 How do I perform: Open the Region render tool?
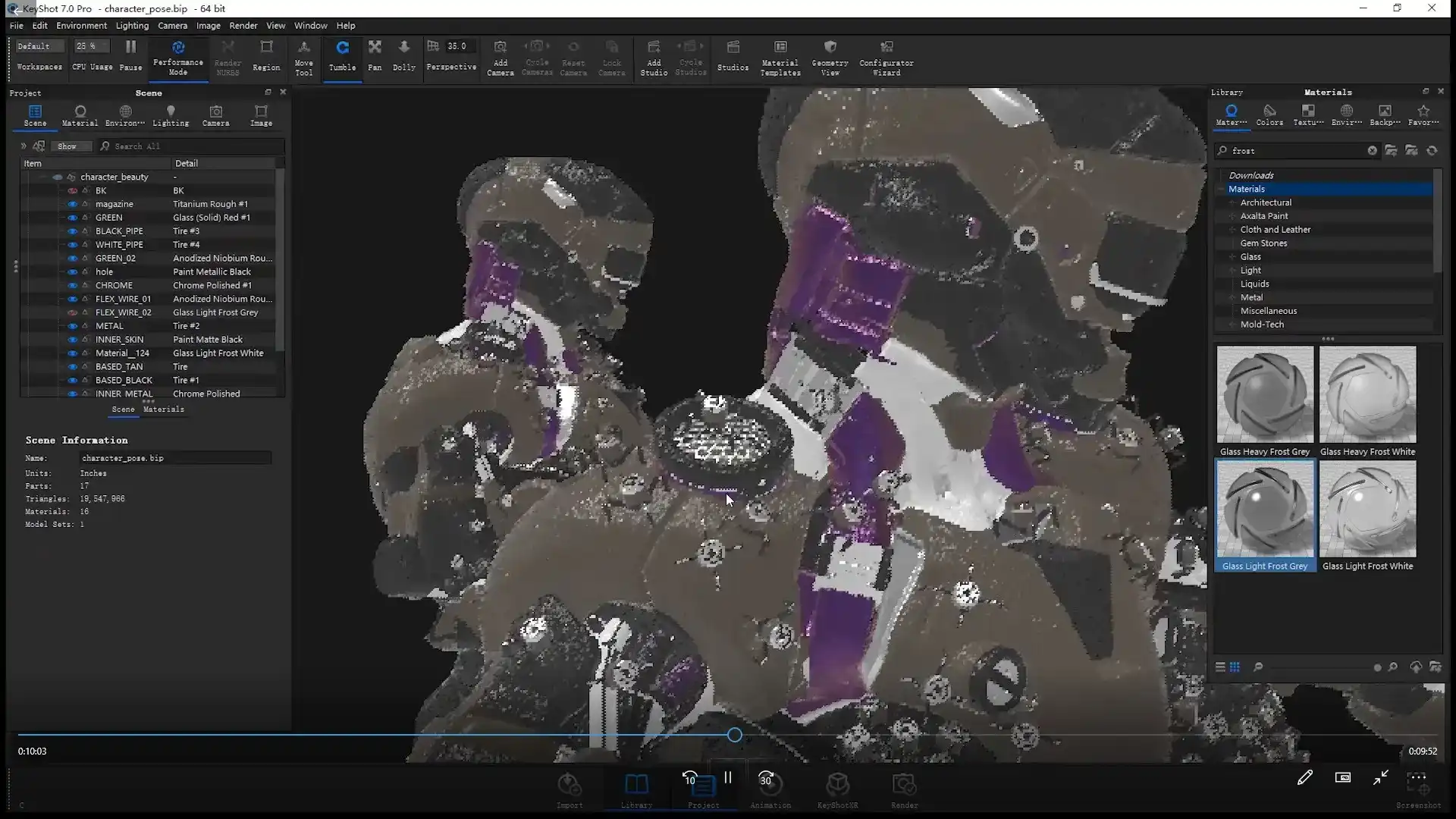pos(266,57)
